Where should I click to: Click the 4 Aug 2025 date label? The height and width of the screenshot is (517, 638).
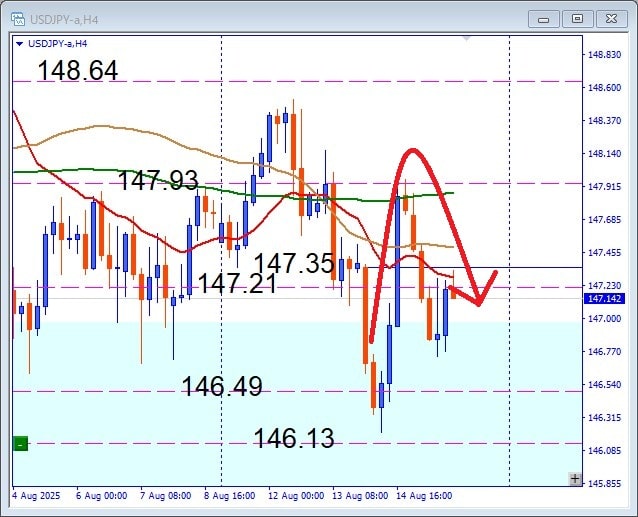click(x=36, y=495)
